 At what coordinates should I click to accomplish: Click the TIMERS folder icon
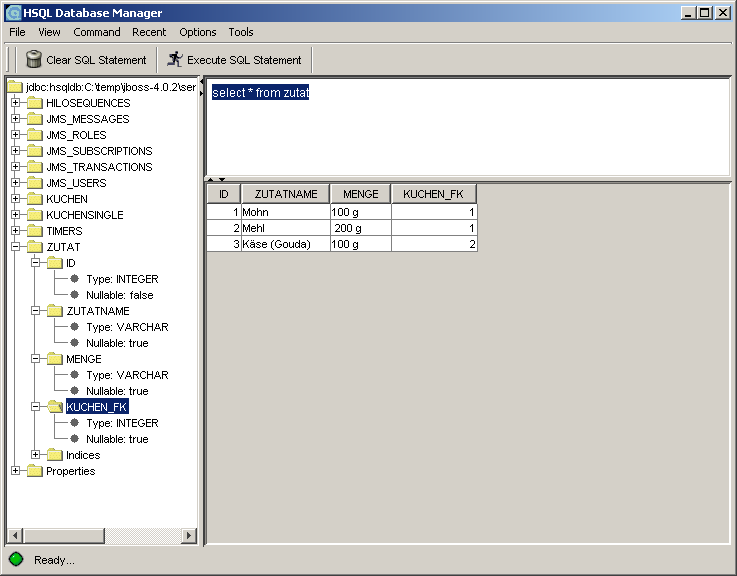(x=35, y=231)
